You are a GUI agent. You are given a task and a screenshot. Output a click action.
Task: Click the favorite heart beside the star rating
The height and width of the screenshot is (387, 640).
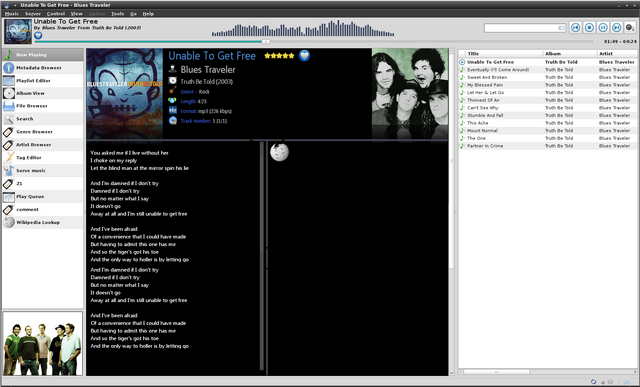tap(304, 56)
